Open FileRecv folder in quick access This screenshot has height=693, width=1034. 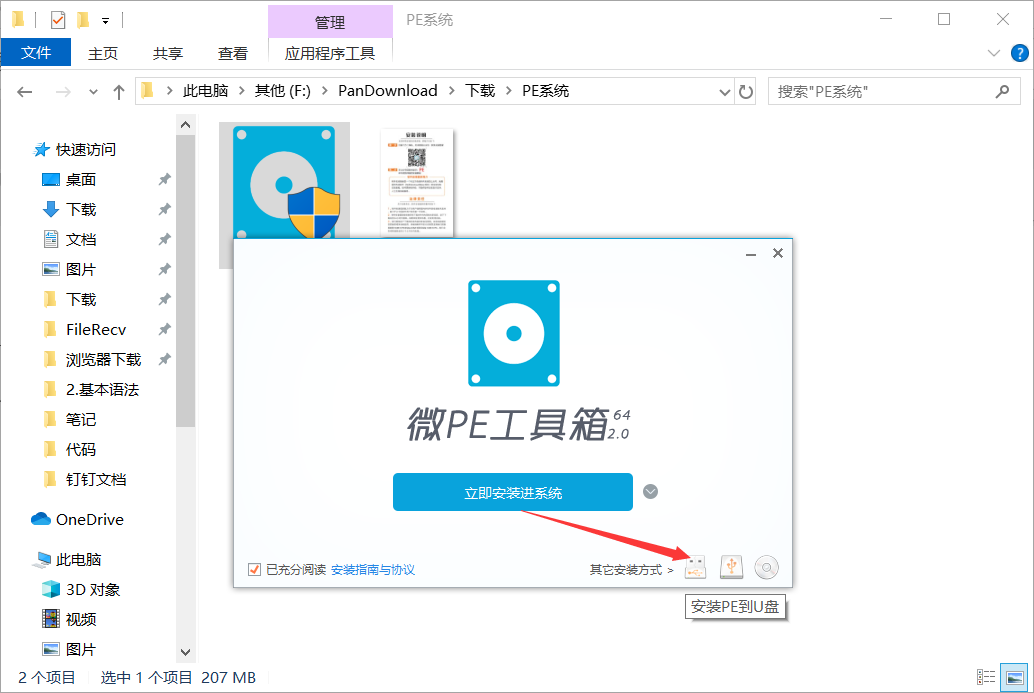click(x=84, y=329)
